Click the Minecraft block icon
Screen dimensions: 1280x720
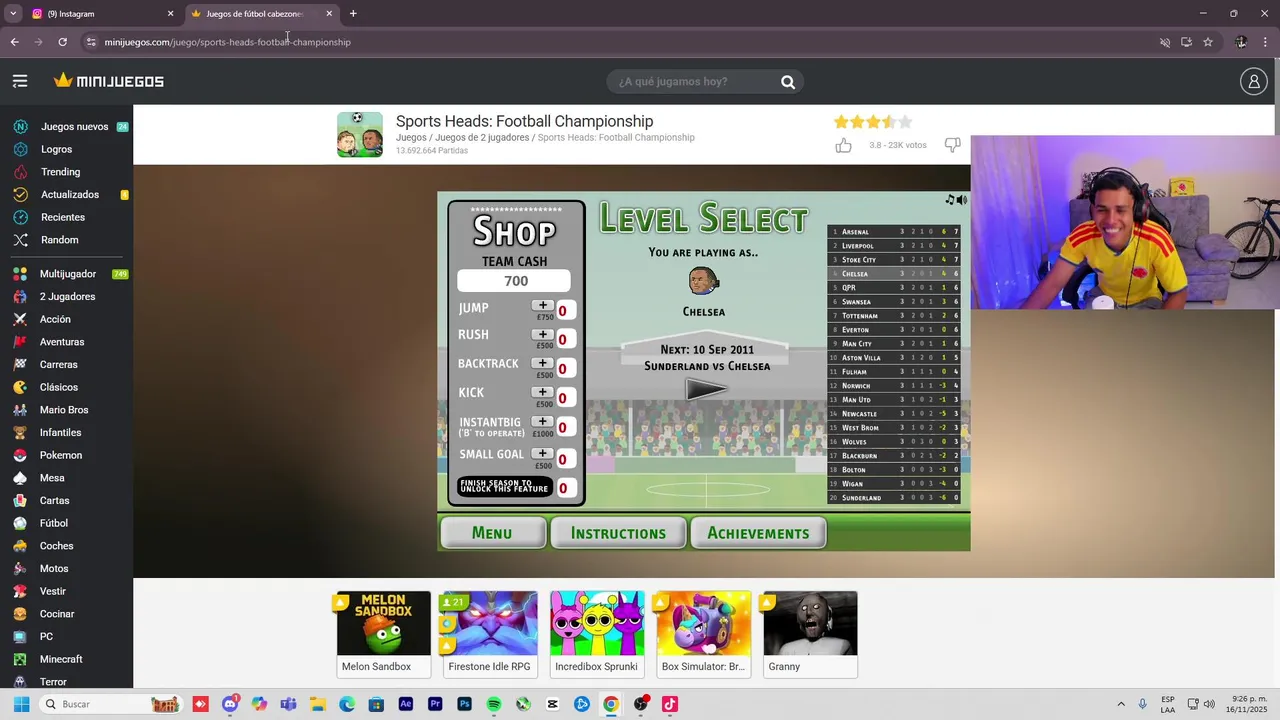20,659
